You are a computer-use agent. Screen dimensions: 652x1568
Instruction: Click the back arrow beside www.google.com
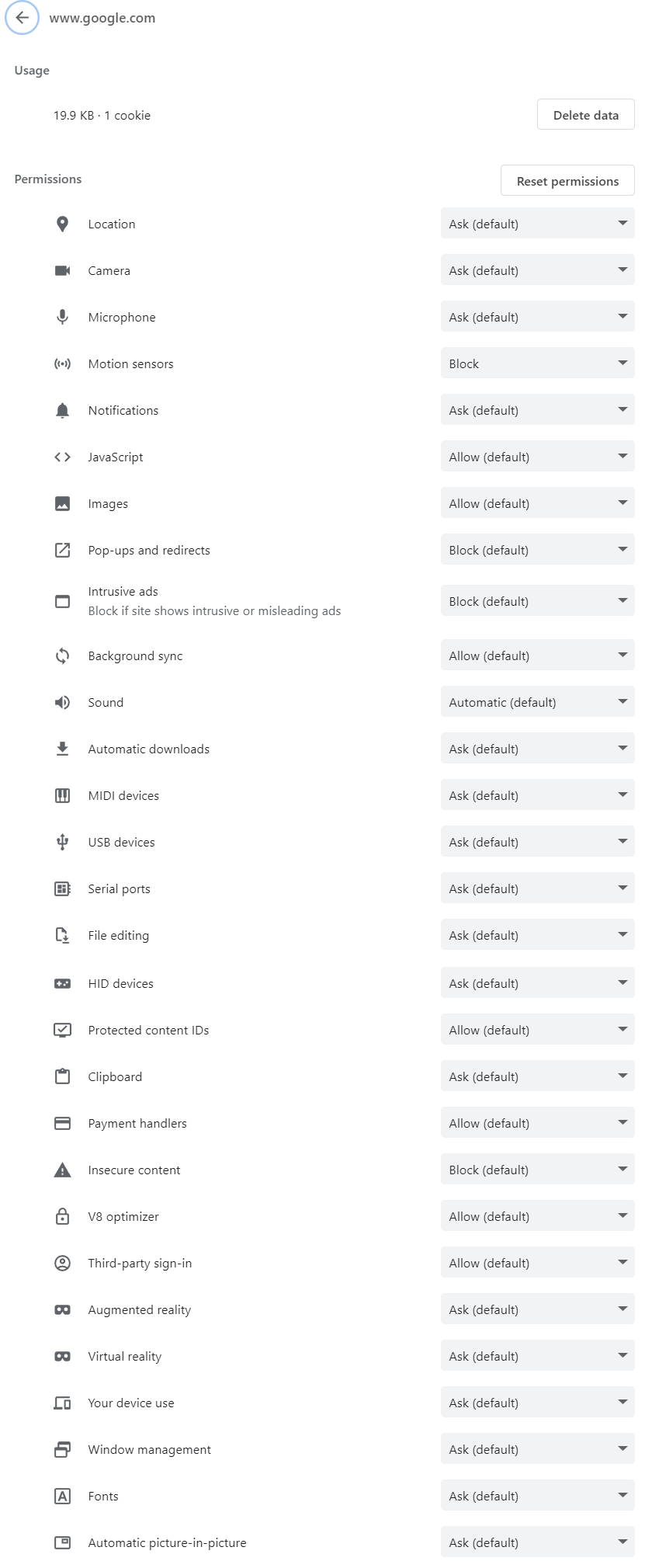pos(23,18)
